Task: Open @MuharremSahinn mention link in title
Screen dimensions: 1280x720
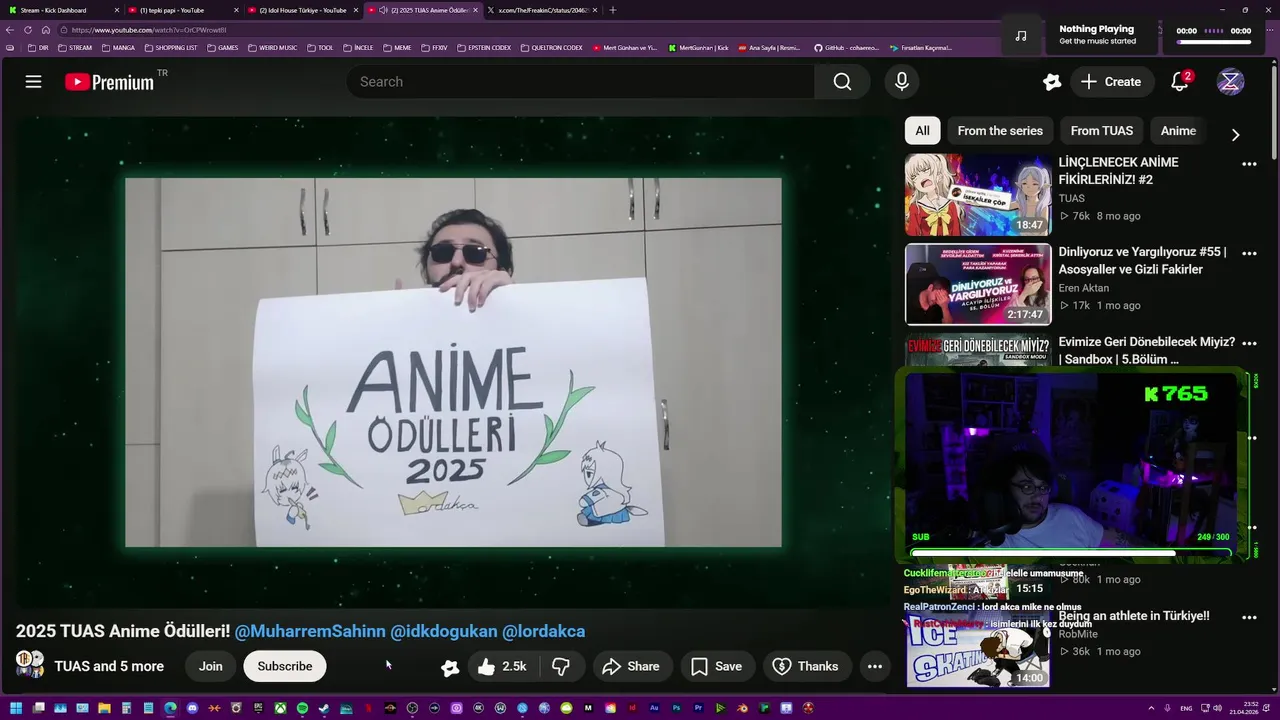Action: [310, 631]
